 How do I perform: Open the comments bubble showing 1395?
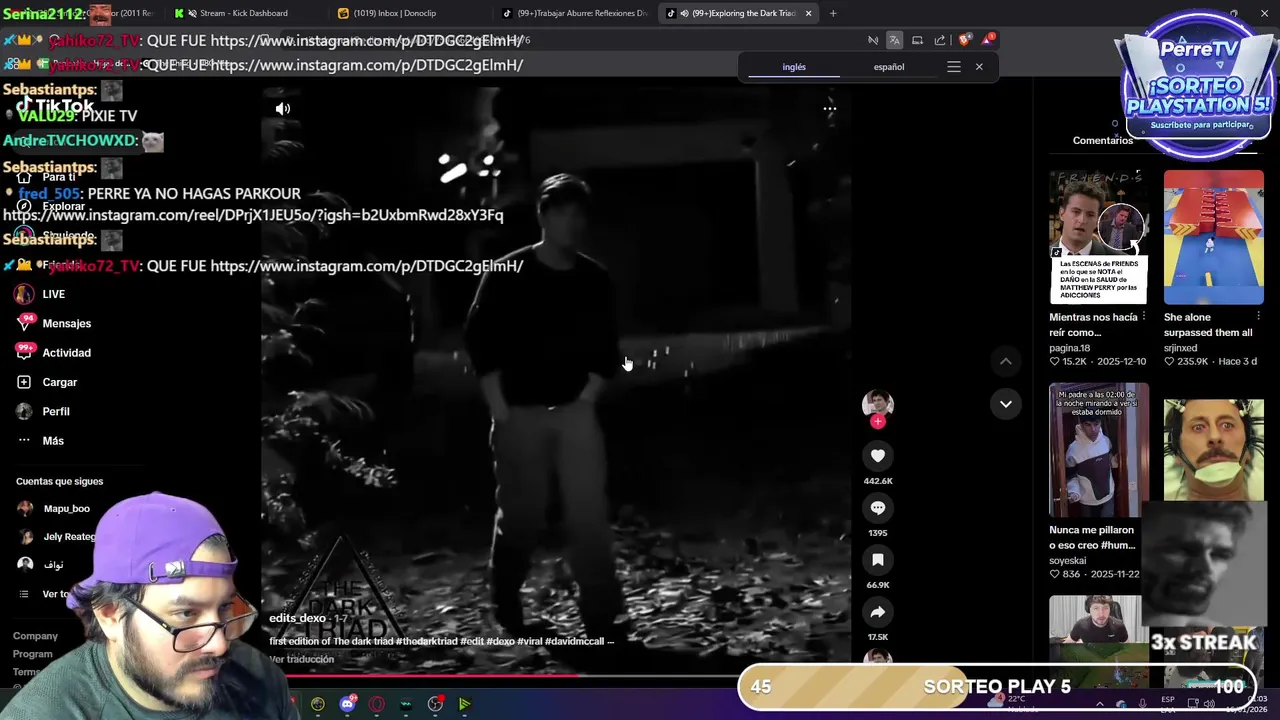pos(878,508)
